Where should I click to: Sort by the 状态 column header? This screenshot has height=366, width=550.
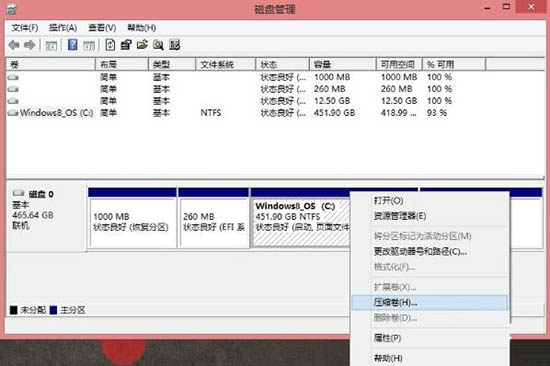[282, 65]
